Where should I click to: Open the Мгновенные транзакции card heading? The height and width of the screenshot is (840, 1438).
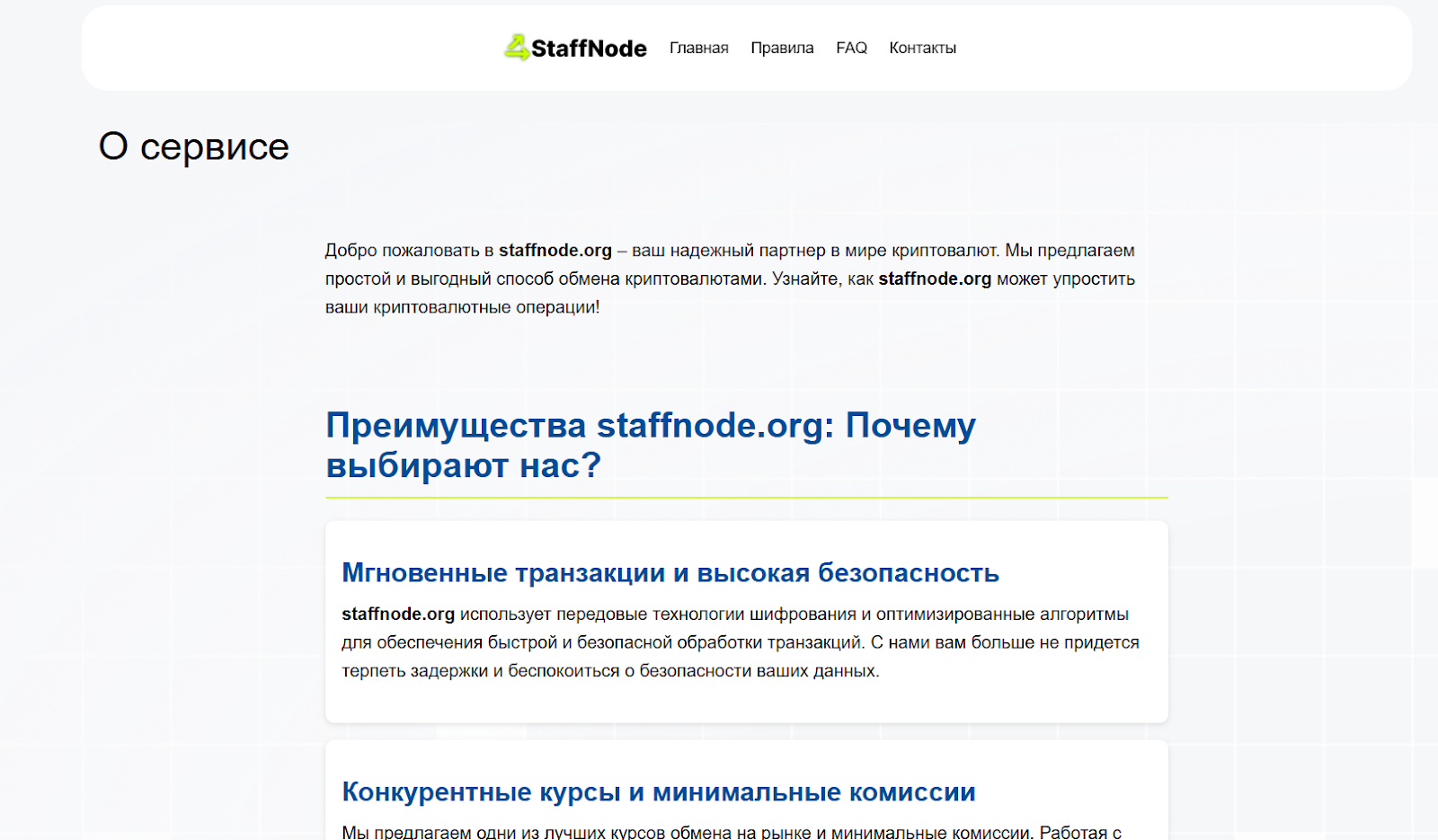click(x=670, y=572)
